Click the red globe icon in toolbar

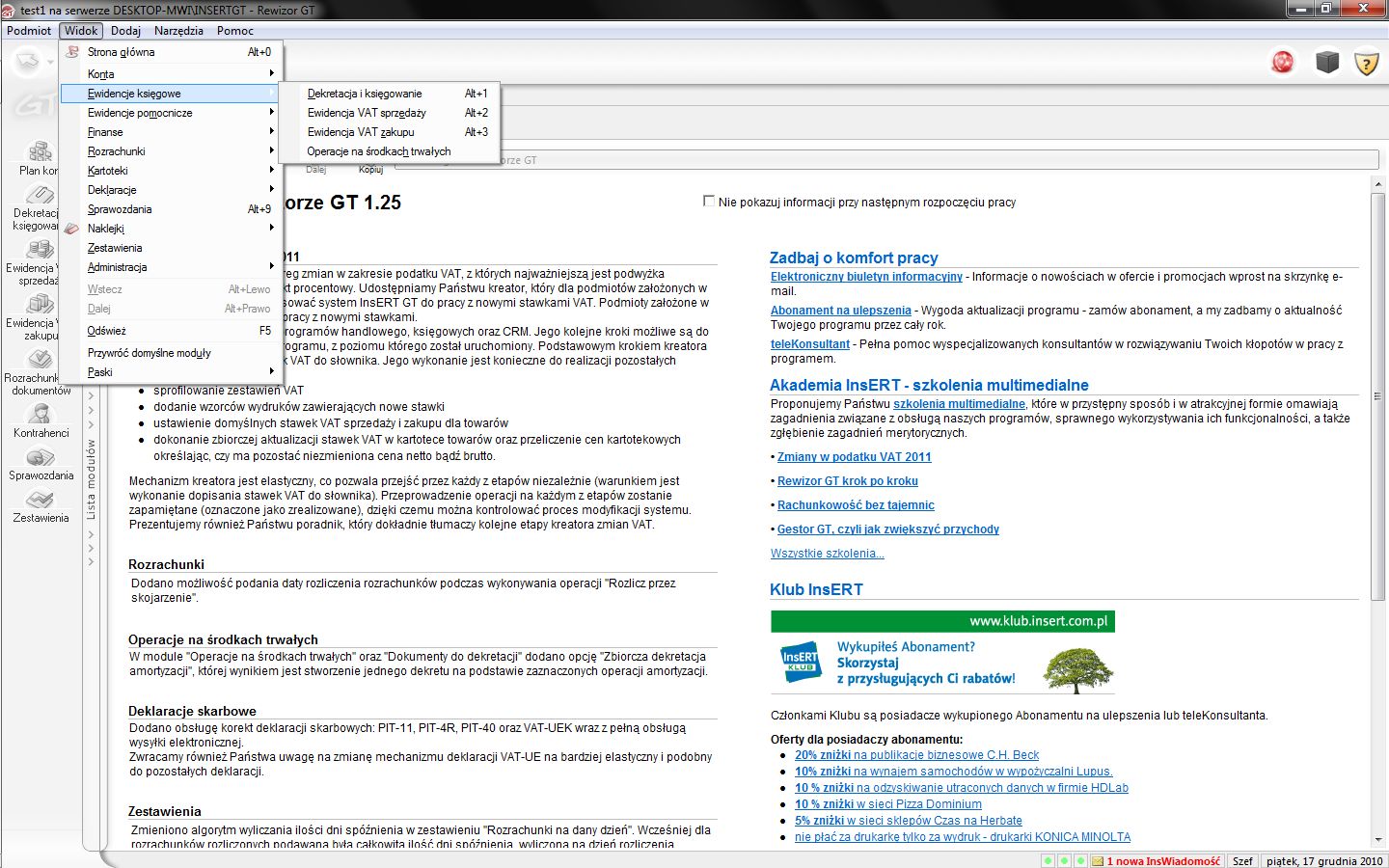point(1283,63)
